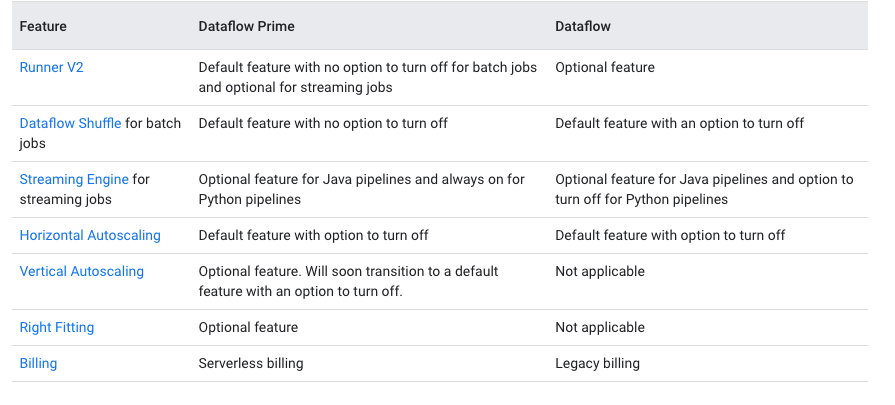
Task: Click Dataflow's Optional feature cell for Runner V2
Action: click(604, 67)
